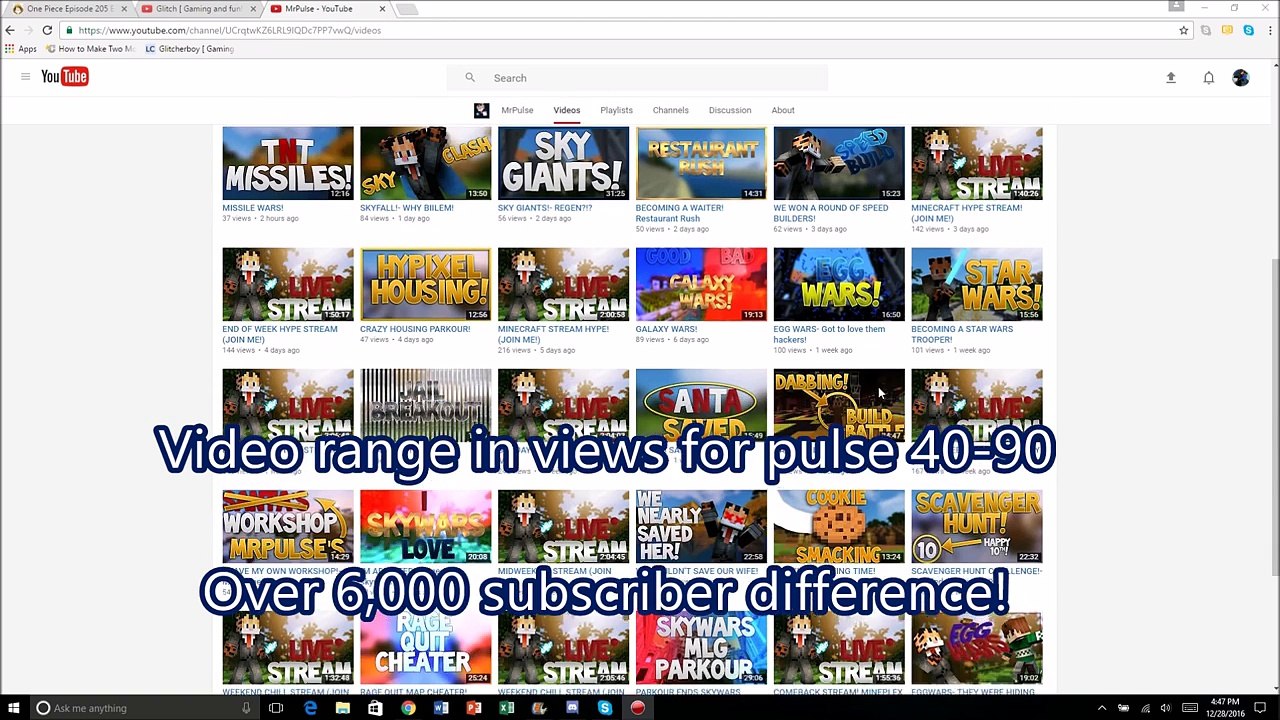
Task: Go back with the browser back arrow
Action: 10,30
